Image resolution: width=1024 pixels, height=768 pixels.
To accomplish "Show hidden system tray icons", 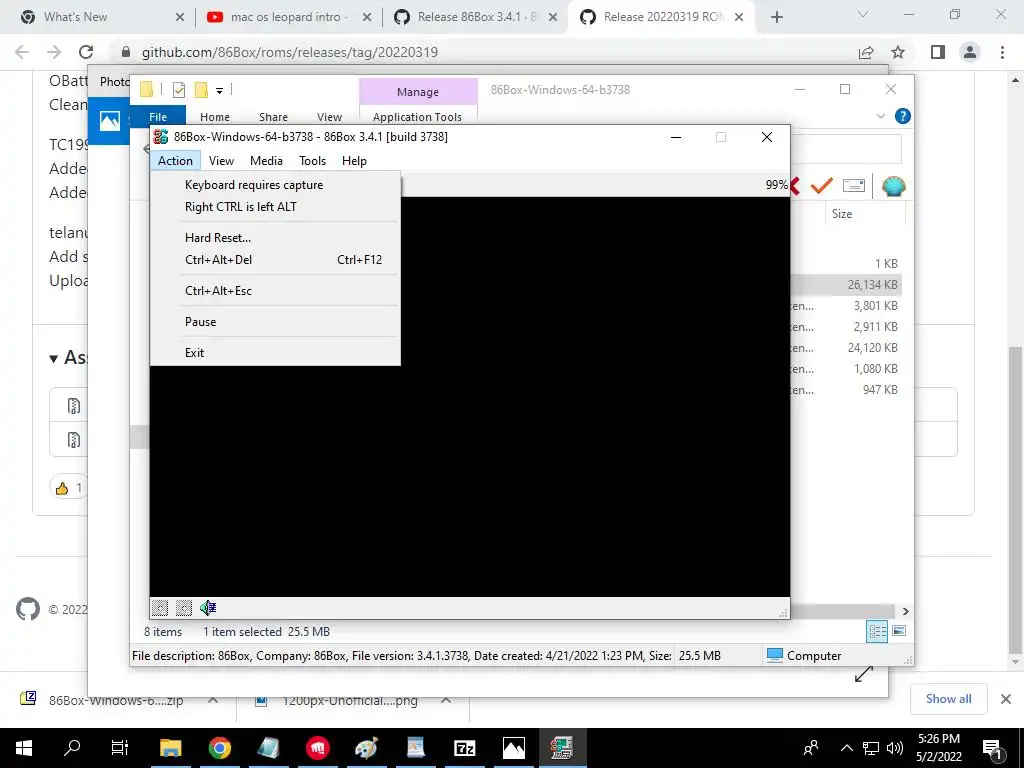I will tap(846, 748).
